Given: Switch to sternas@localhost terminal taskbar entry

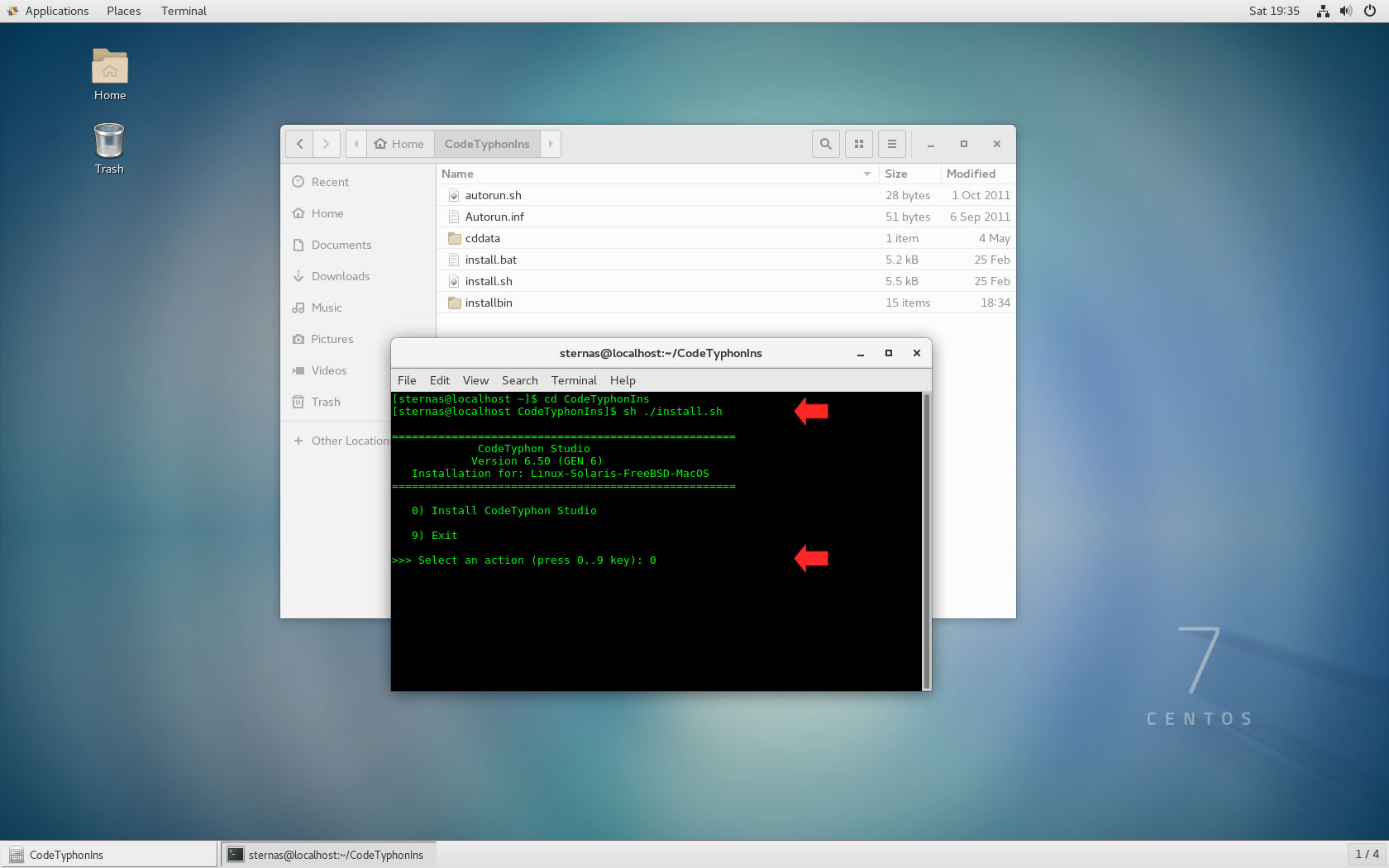Looking at the screenshot, I should pos(327,855).
